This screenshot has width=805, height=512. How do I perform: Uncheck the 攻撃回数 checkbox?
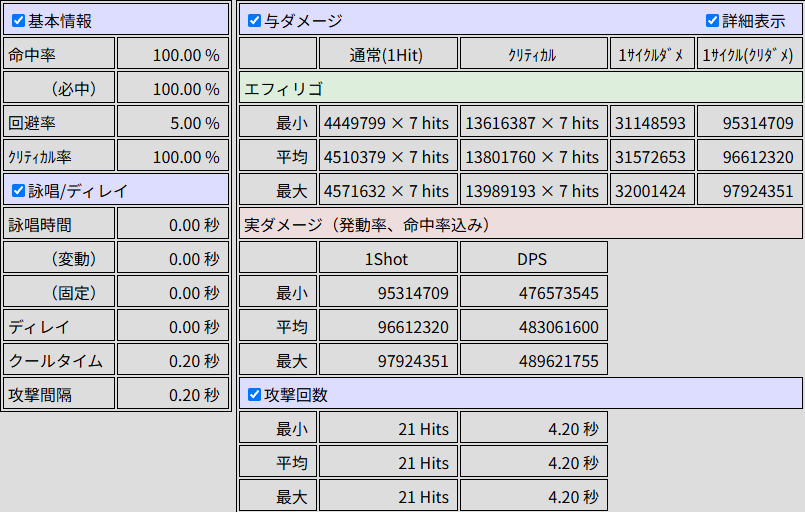coord(254,394)
